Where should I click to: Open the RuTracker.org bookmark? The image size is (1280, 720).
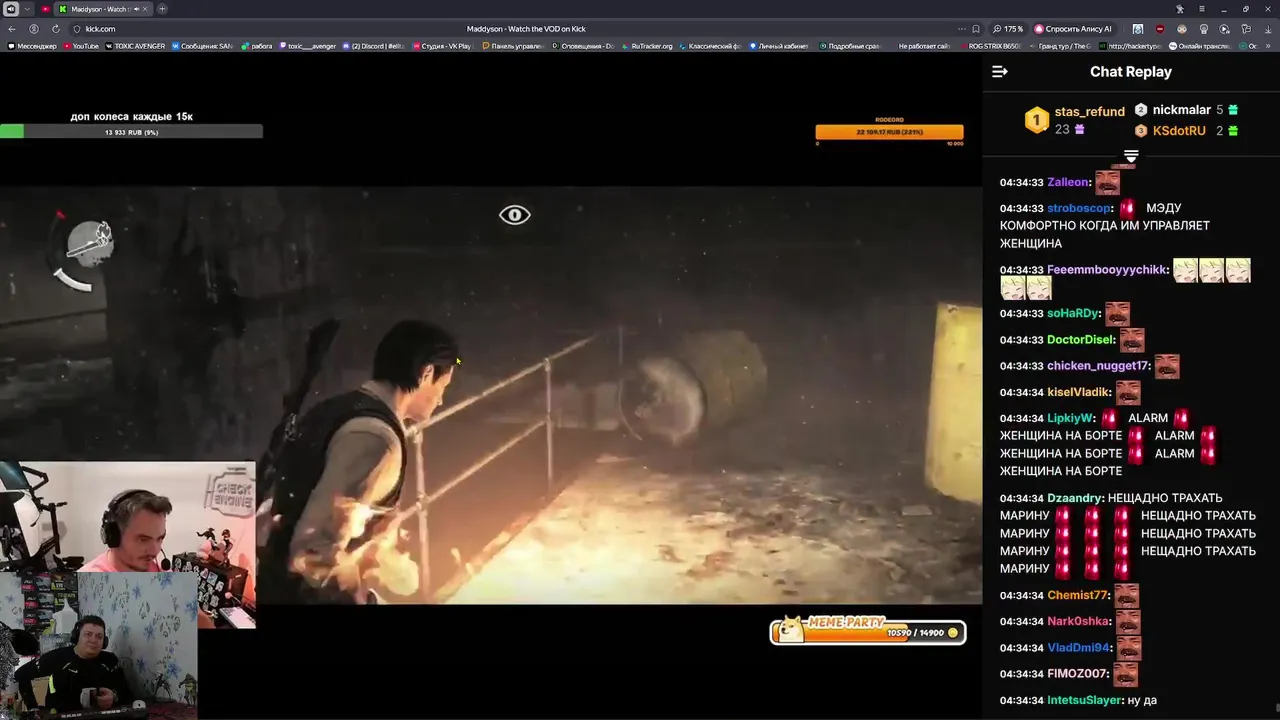[x=647, y=46]
